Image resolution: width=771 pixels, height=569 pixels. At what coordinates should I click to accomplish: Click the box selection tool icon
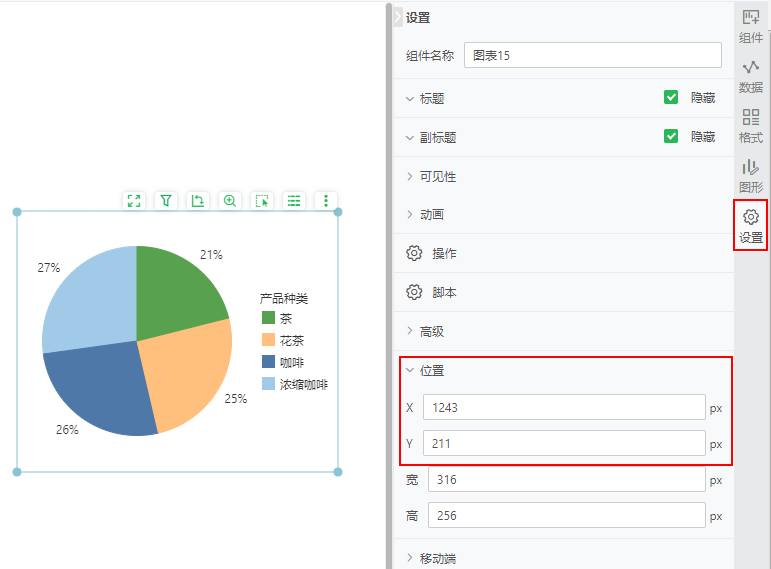[x=262, y=201]
